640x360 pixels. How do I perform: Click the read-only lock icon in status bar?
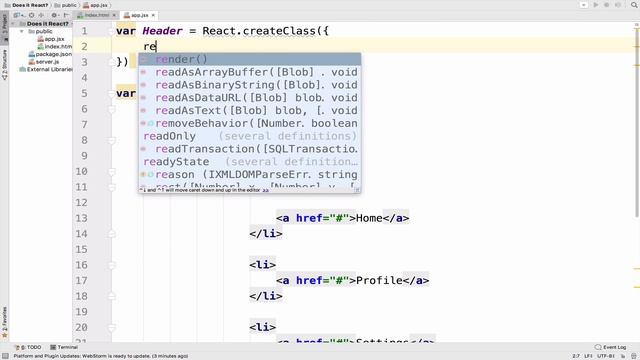(x=623, y=356)
